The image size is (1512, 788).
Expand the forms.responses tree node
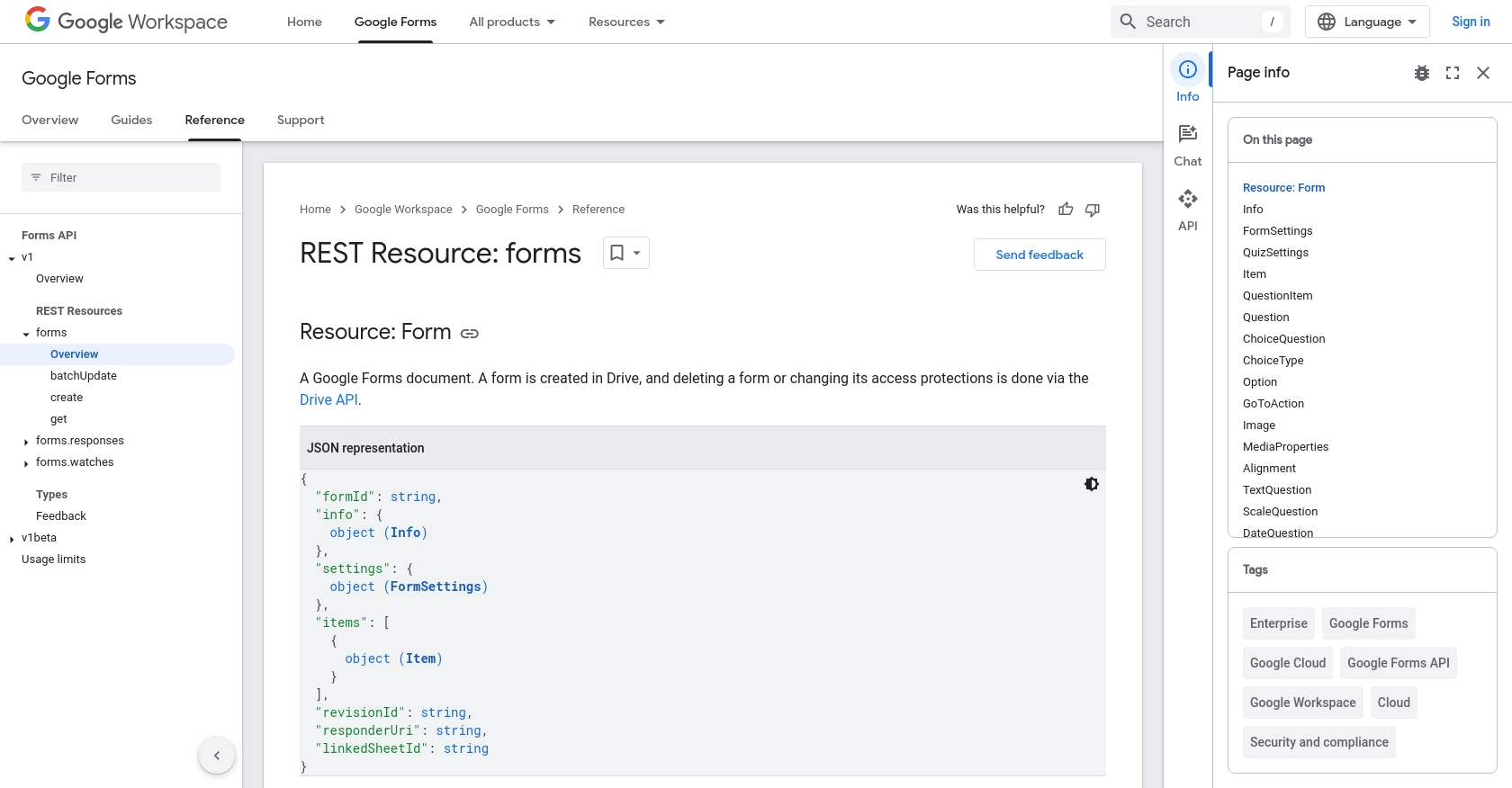point(26,442)
